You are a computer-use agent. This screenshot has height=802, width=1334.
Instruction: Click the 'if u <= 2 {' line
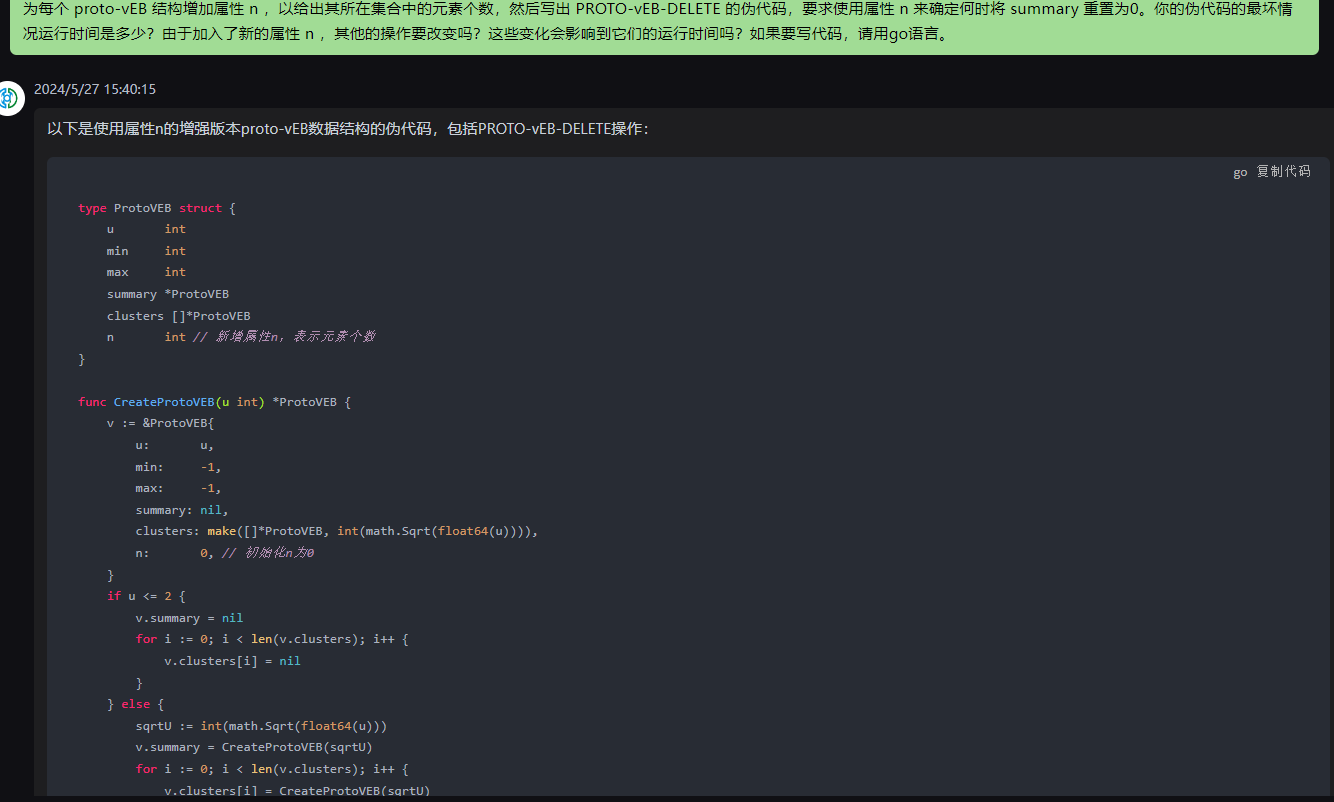click(146, 596)
